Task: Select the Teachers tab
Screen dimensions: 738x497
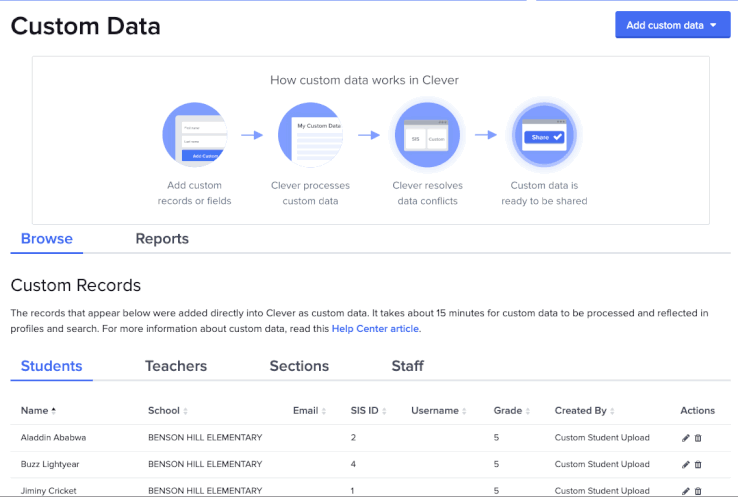Action: pos(176,366)
